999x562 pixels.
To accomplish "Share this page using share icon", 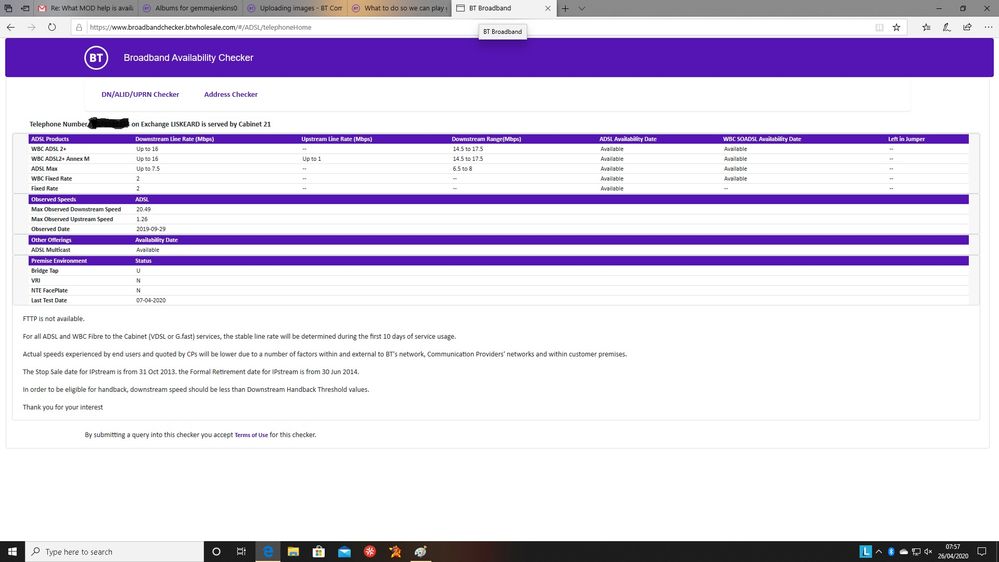I will click(x=967, y=27).
